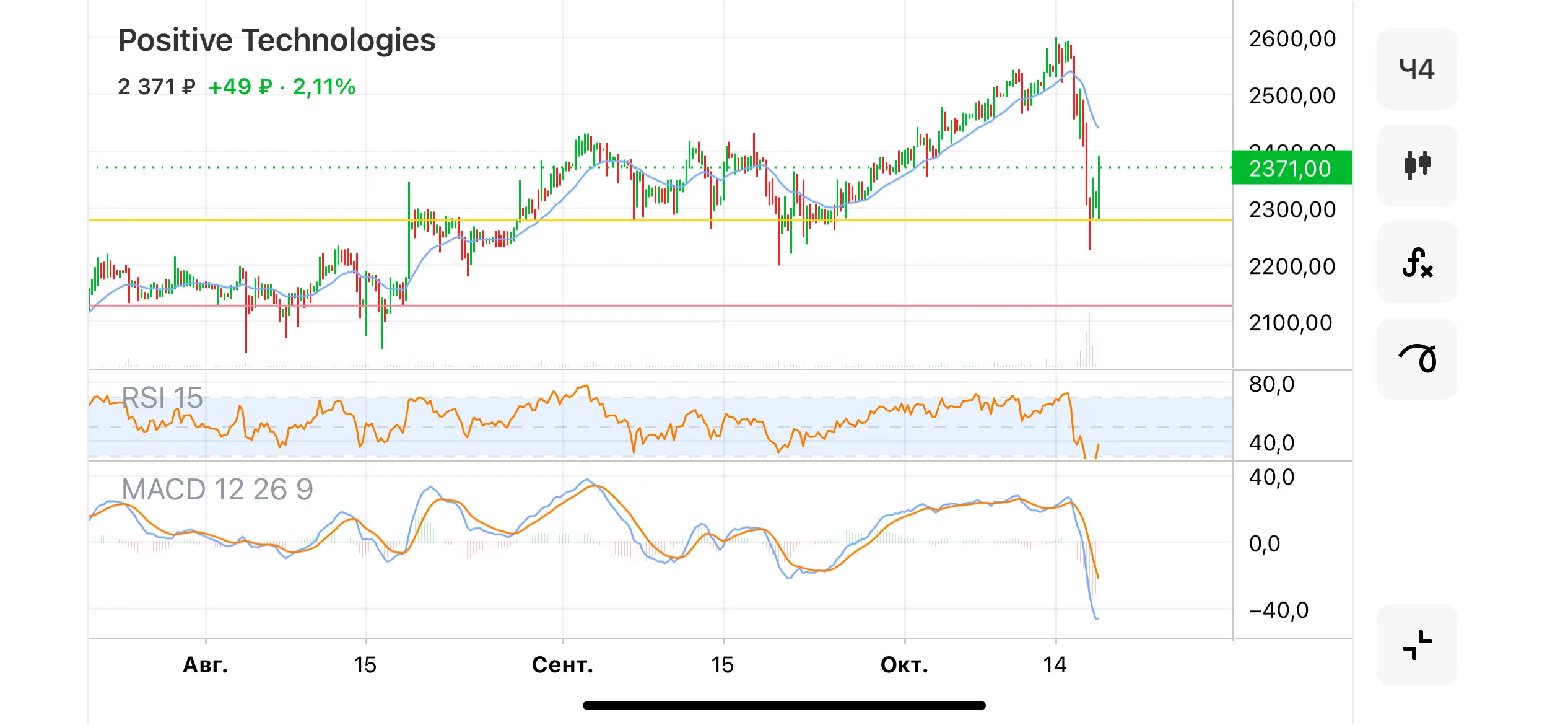Click the 2 371 ₽ price value
This screenshot has height=725, width=1568.
click(157, 87)
